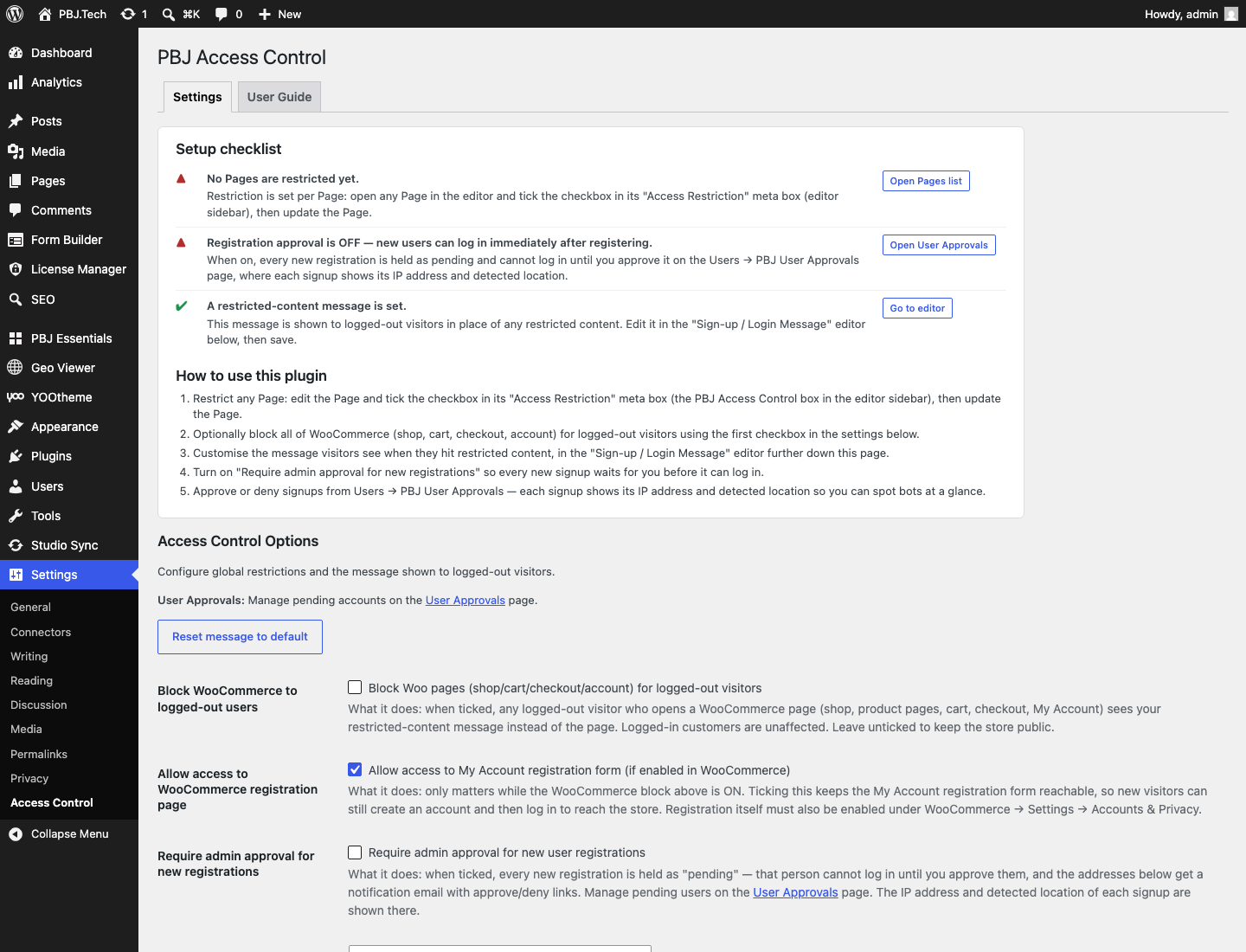This screenshot has width=1246, height=952.
Task: Click the PBJ Essentials grid icon
Action: (x=16, y=338)
